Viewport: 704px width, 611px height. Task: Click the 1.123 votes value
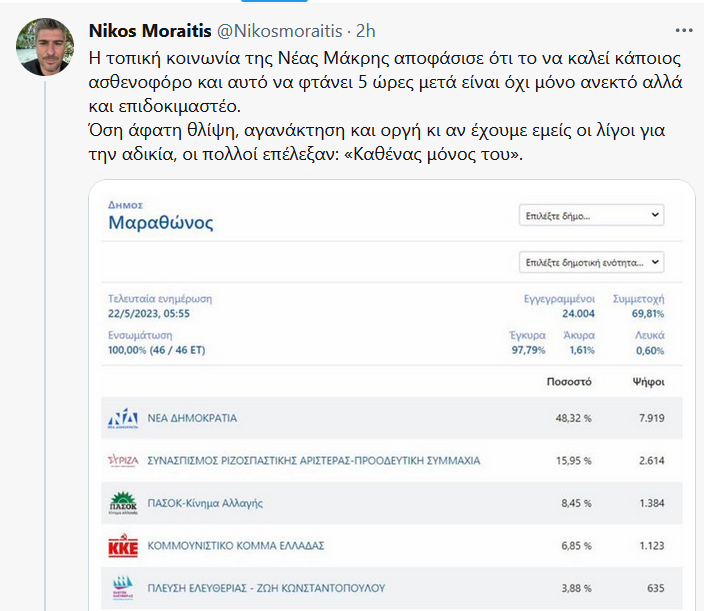coord(651,546)
